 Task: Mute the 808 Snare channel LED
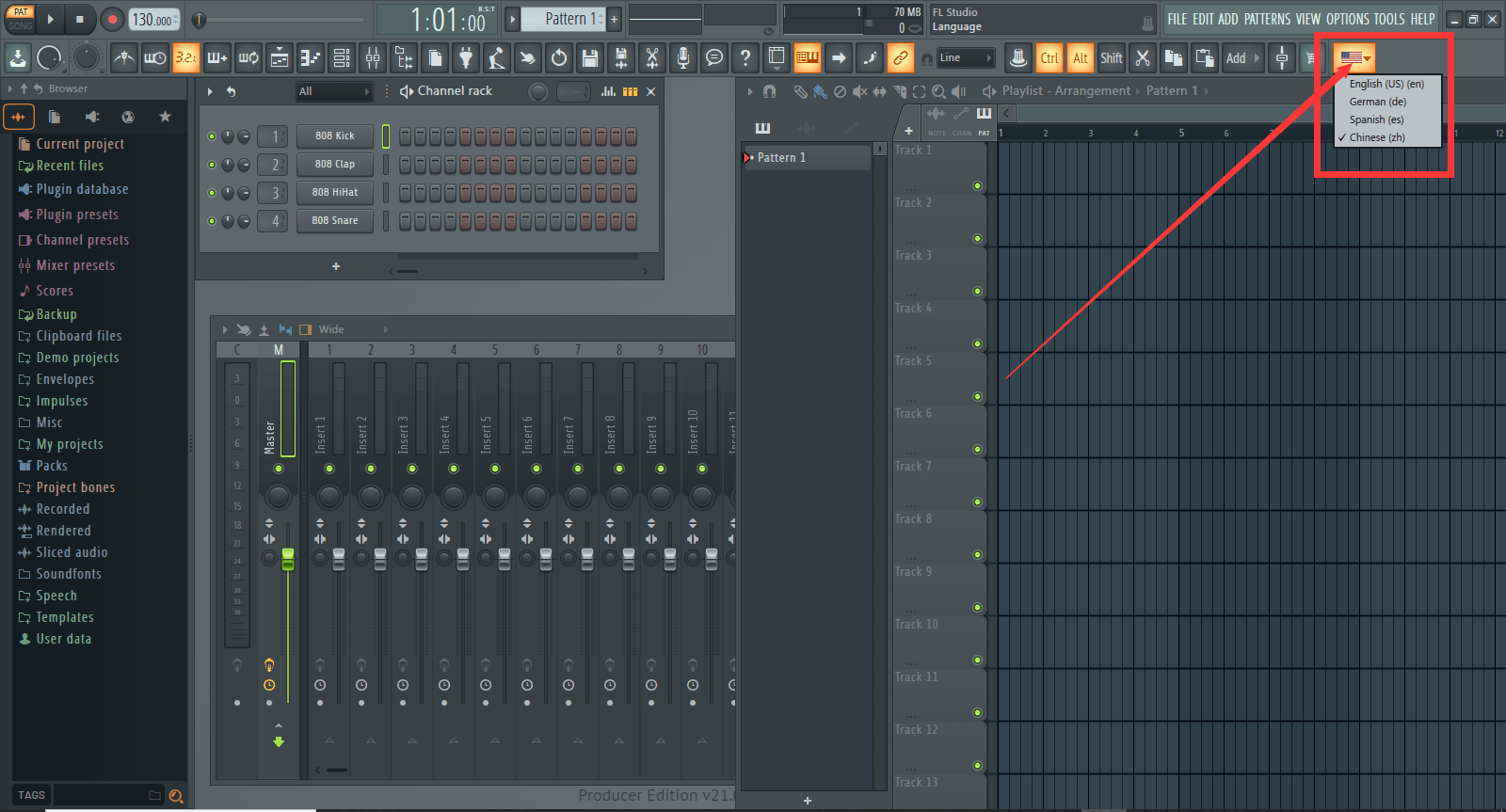[212, 221]
